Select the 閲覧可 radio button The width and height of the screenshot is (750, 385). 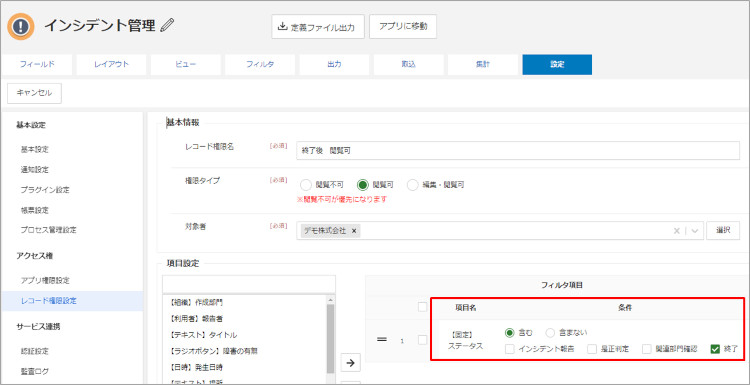(x=363, y=185)
